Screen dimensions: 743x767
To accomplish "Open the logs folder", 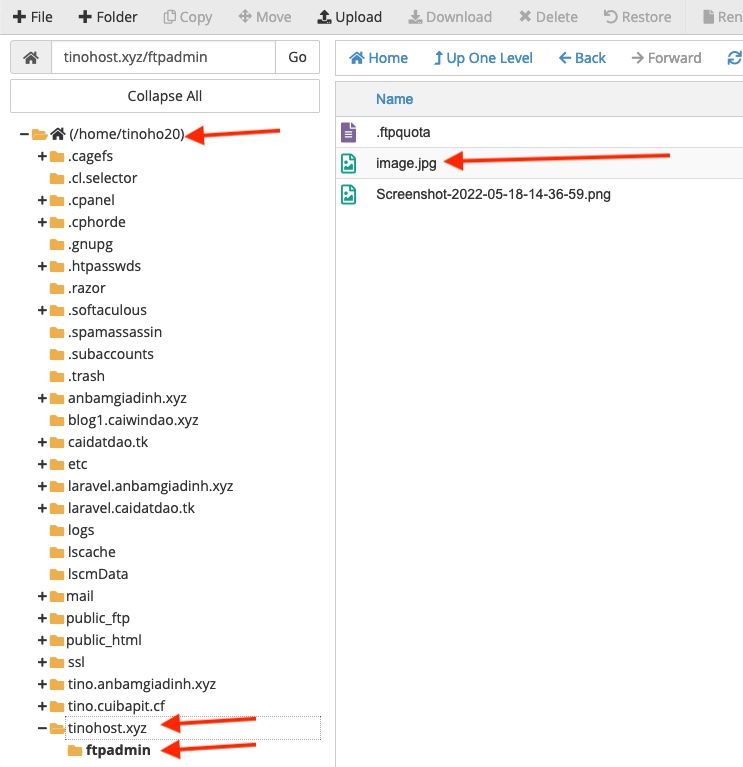I will click(81, 530).
